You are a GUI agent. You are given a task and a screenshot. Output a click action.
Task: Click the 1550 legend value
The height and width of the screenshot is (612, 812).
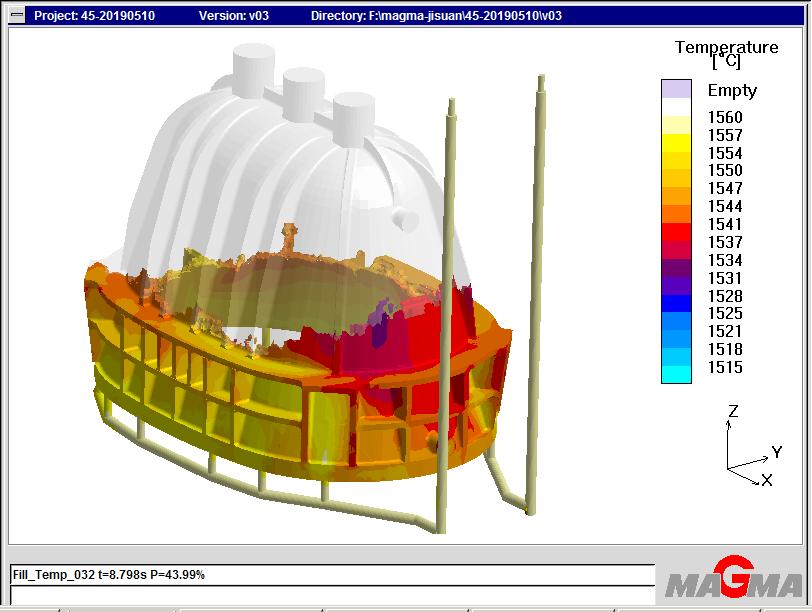725,170
